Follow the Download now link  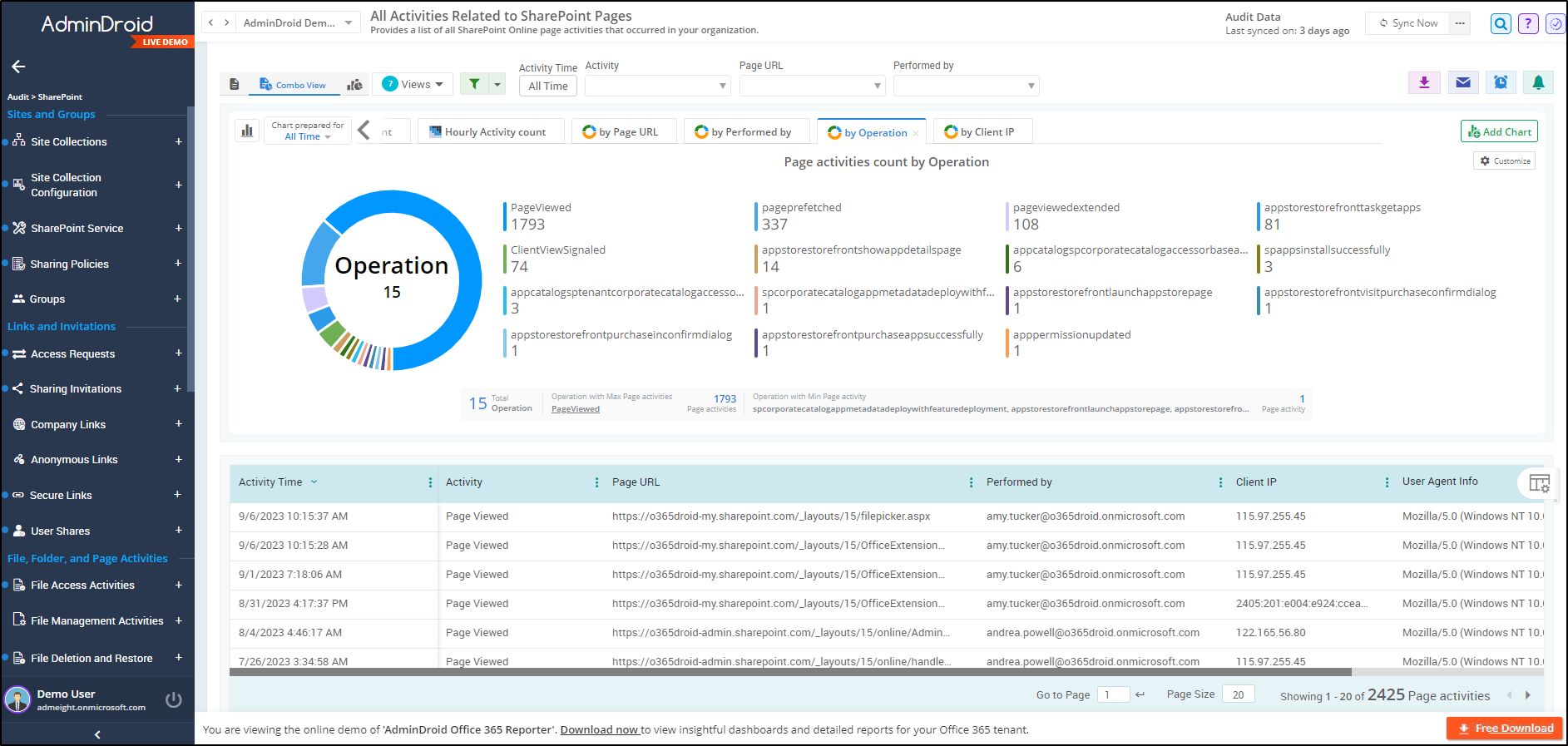pos(600,729)
